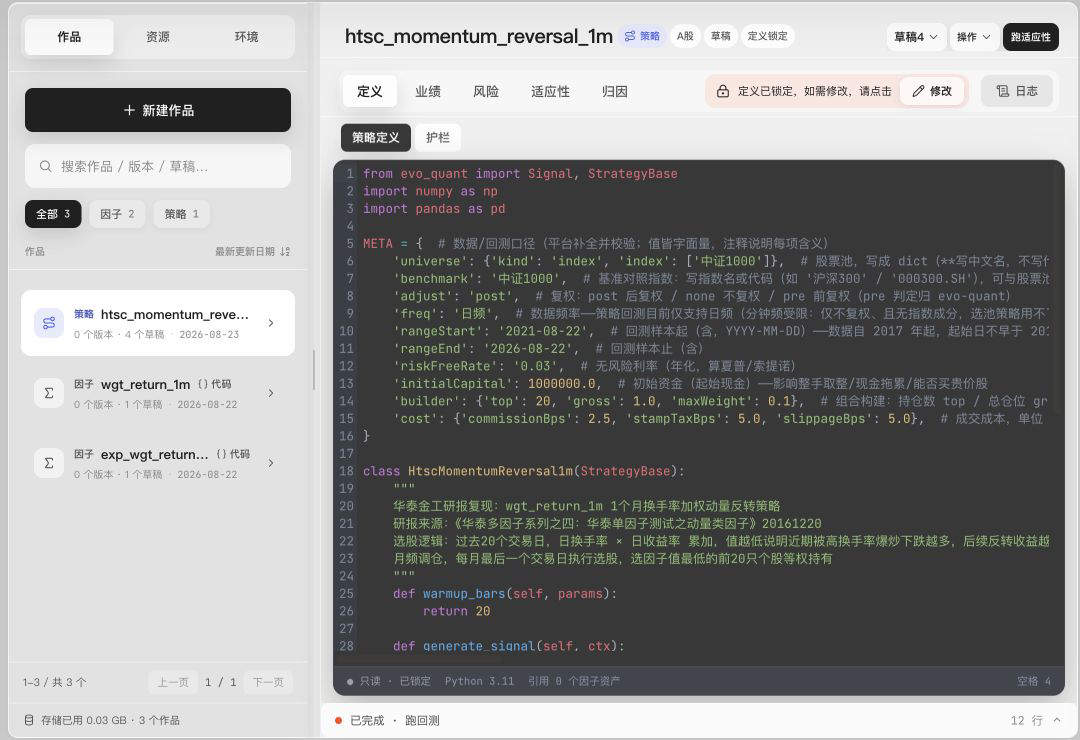Click '引用 0 个因子资产' in the status bar
Image resolution: width=1080 pixels, height=740 pixels.
[x=574, y=681]
